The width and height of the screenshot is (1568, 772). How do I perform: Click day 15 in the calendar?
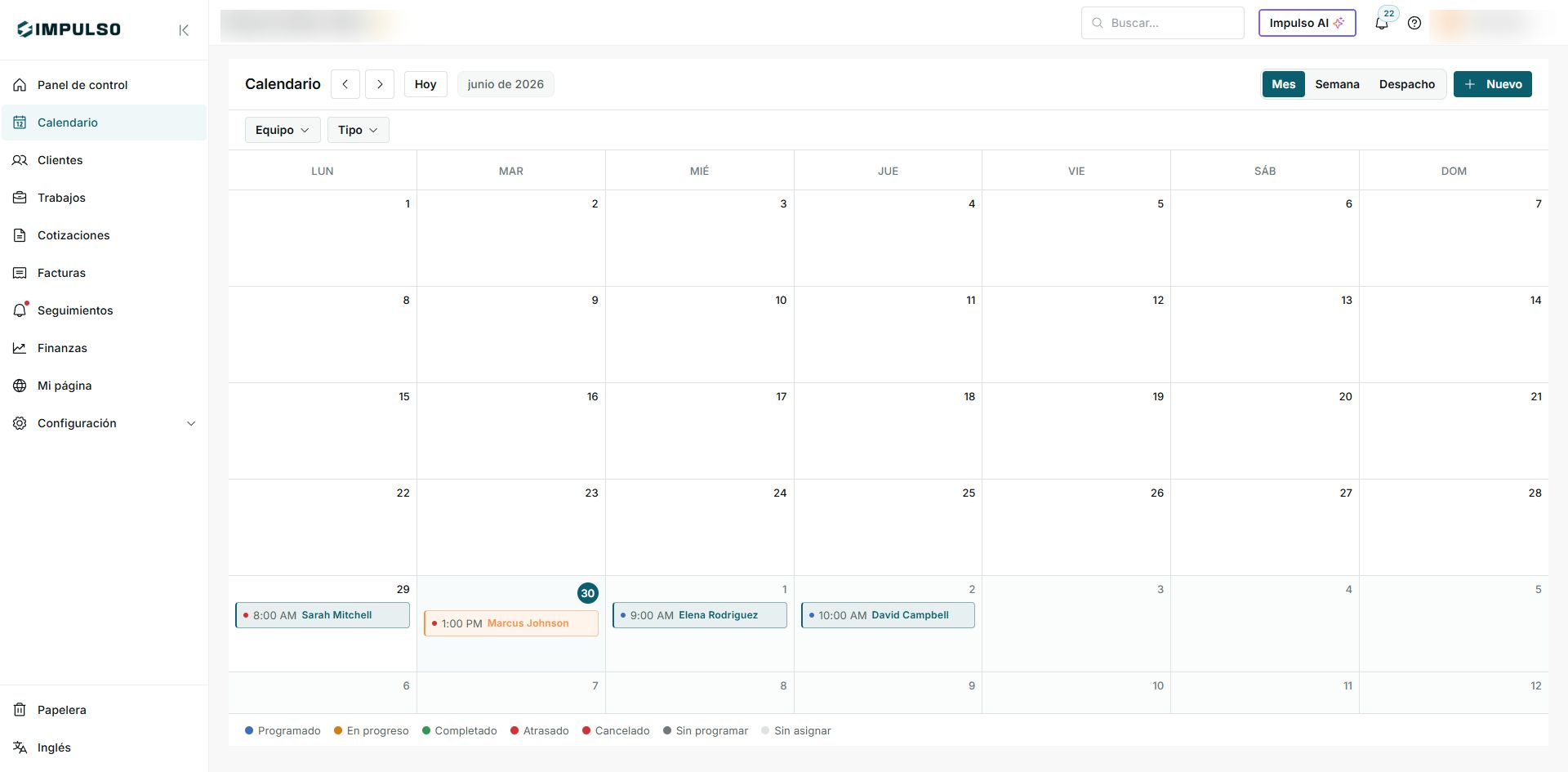[x=323, y=431]
